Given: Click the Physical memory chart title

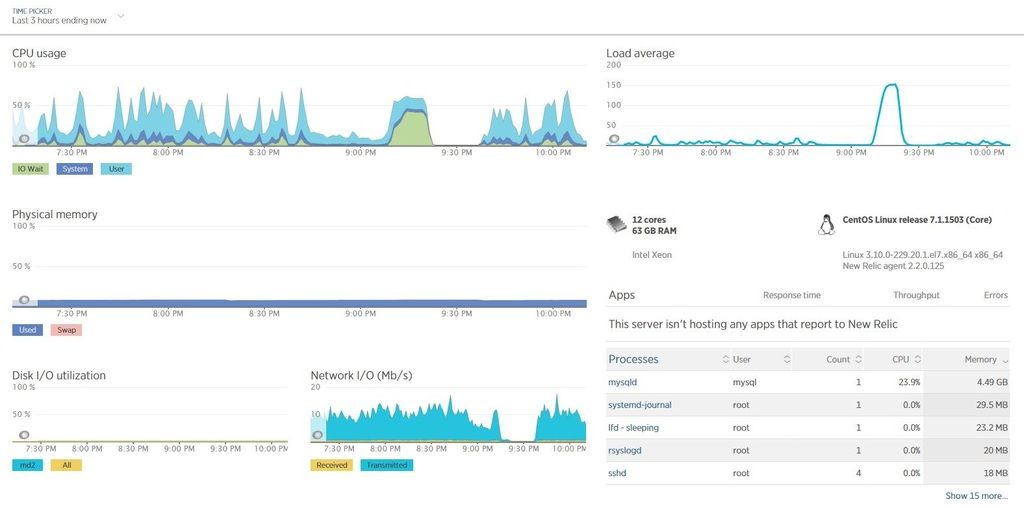Looking at the screenshot, I should point(55,214).
